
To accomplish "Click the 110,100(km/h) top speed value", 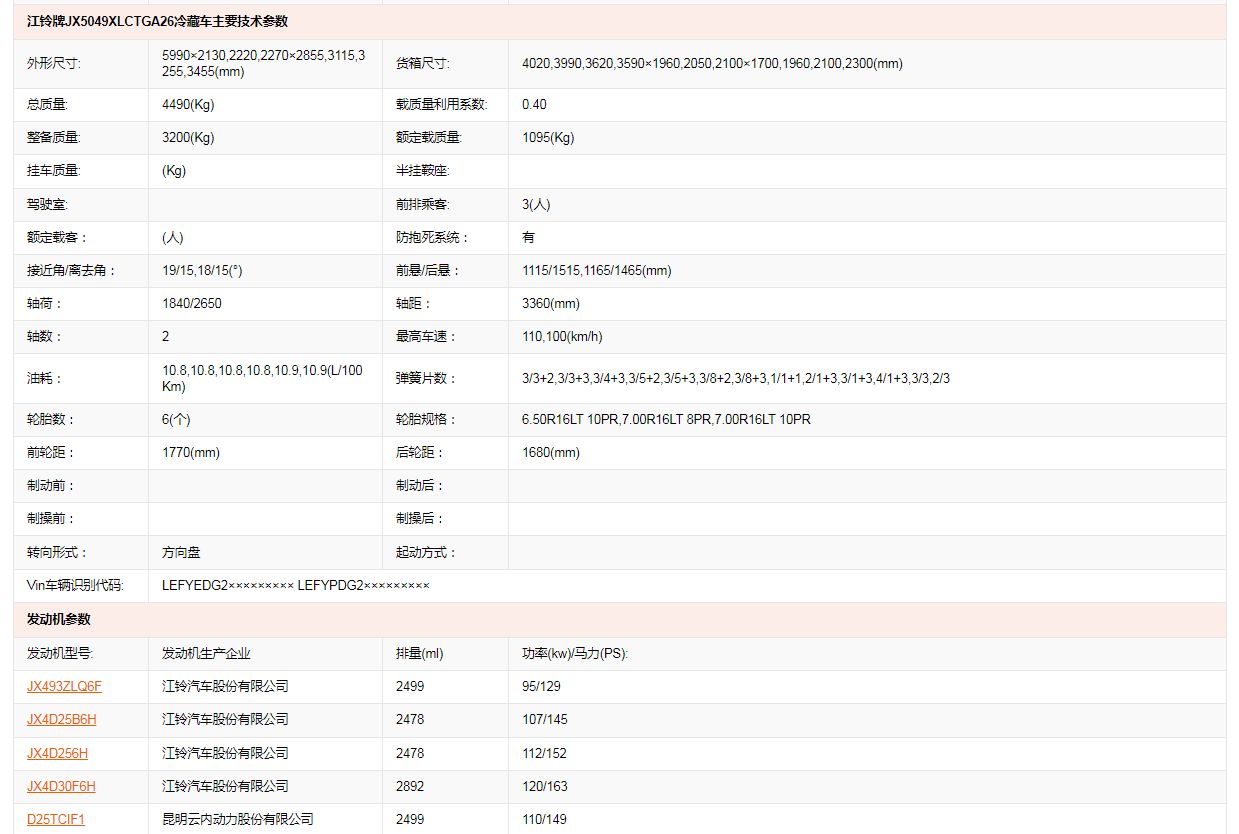I will [x=562, y=337].
